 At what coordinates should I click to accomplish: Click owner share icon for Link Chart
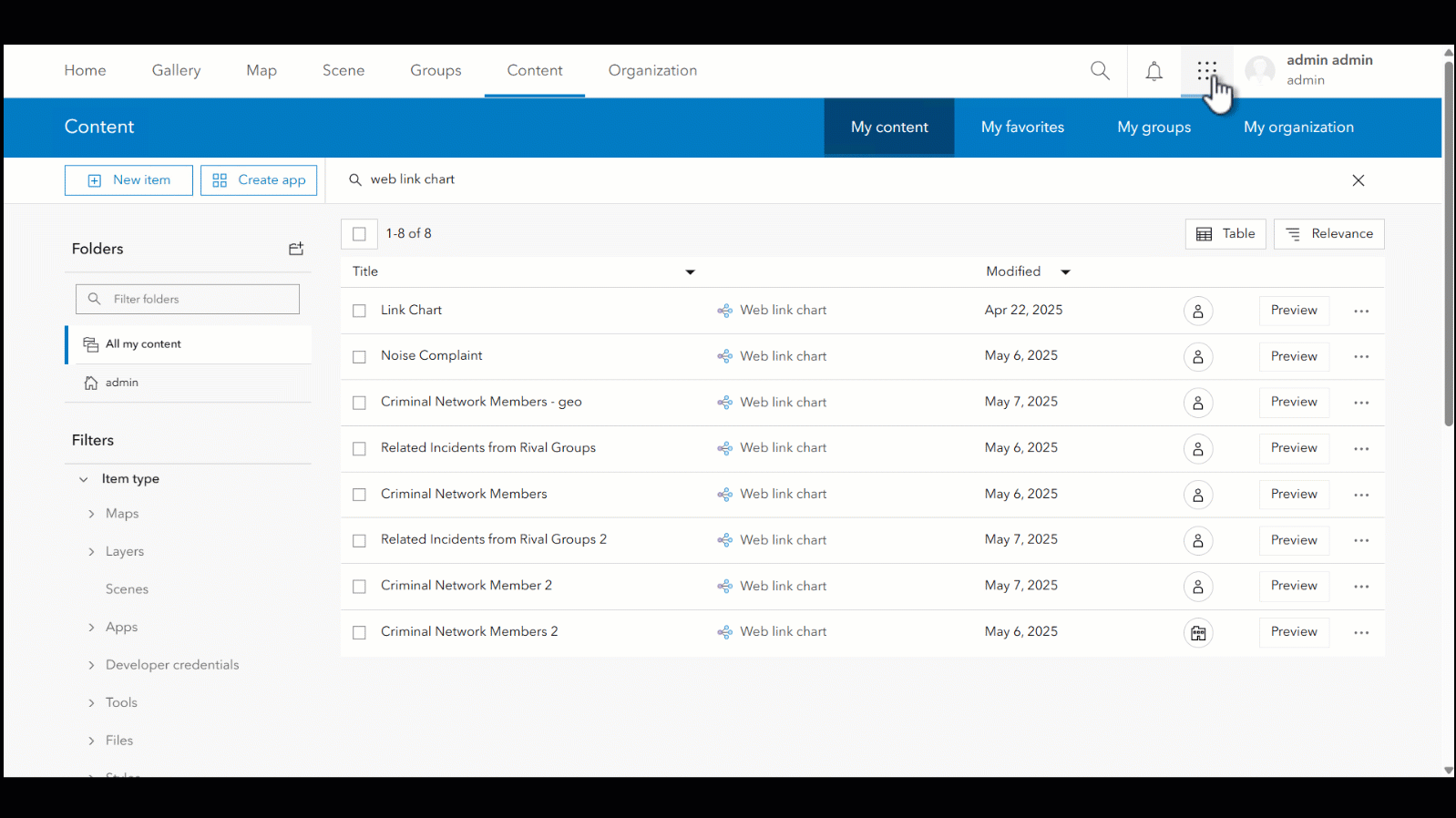click(1198, 312)
